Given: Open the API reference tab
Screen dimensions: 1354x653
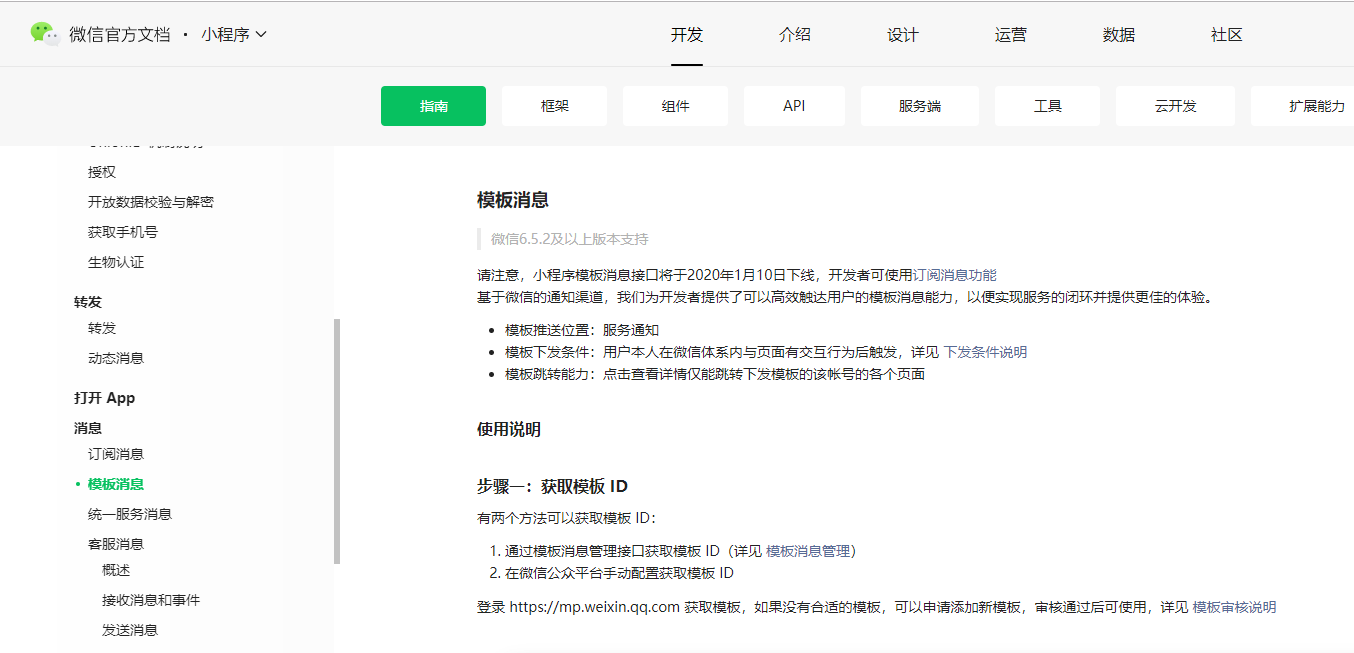Looking at the screenshot, I should [x=794, y=105].
